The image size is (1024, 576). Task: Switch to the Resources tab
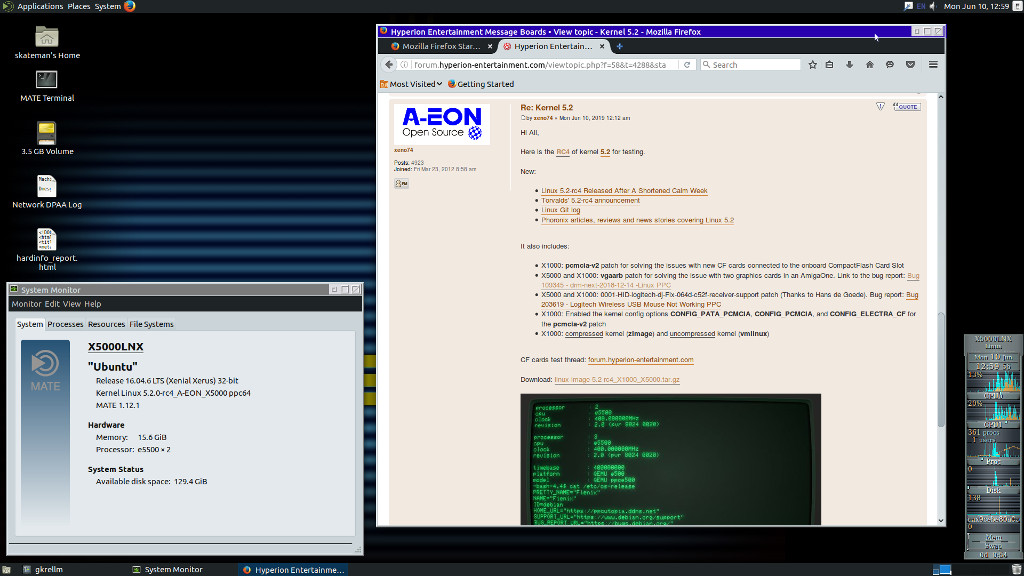[106, 324]
